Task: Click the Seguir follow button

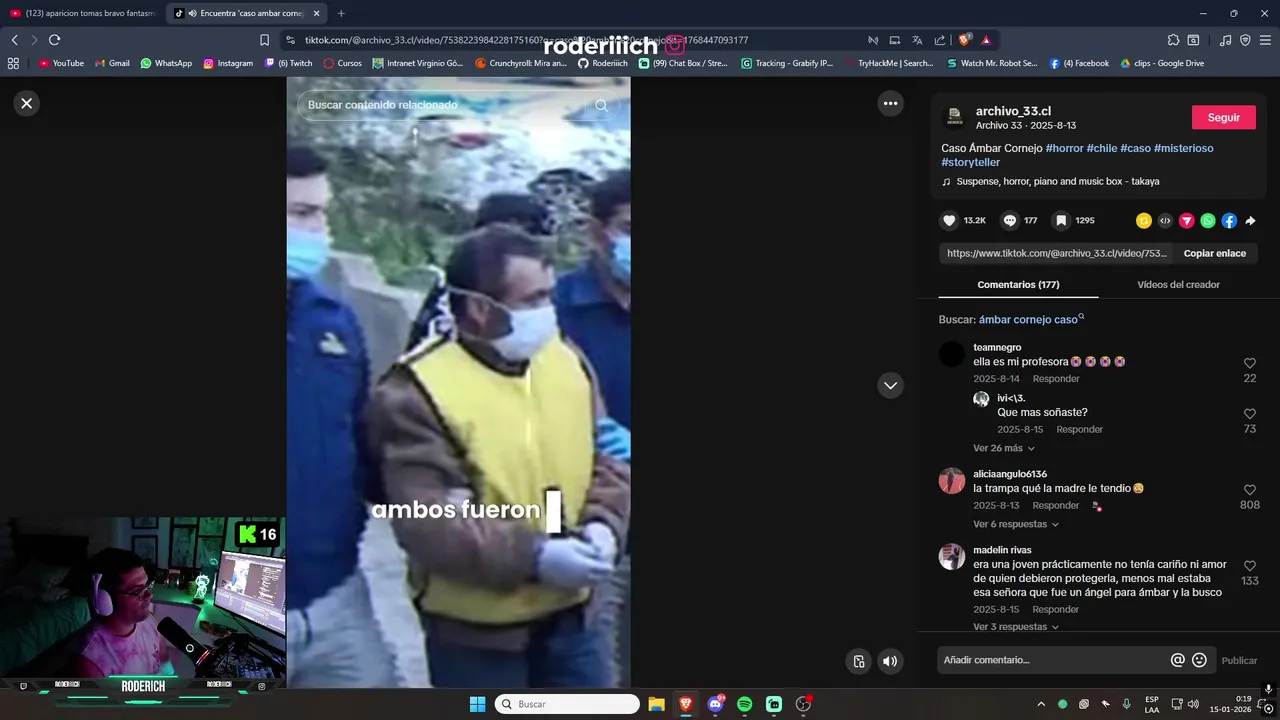Action: coord(1224,117)
